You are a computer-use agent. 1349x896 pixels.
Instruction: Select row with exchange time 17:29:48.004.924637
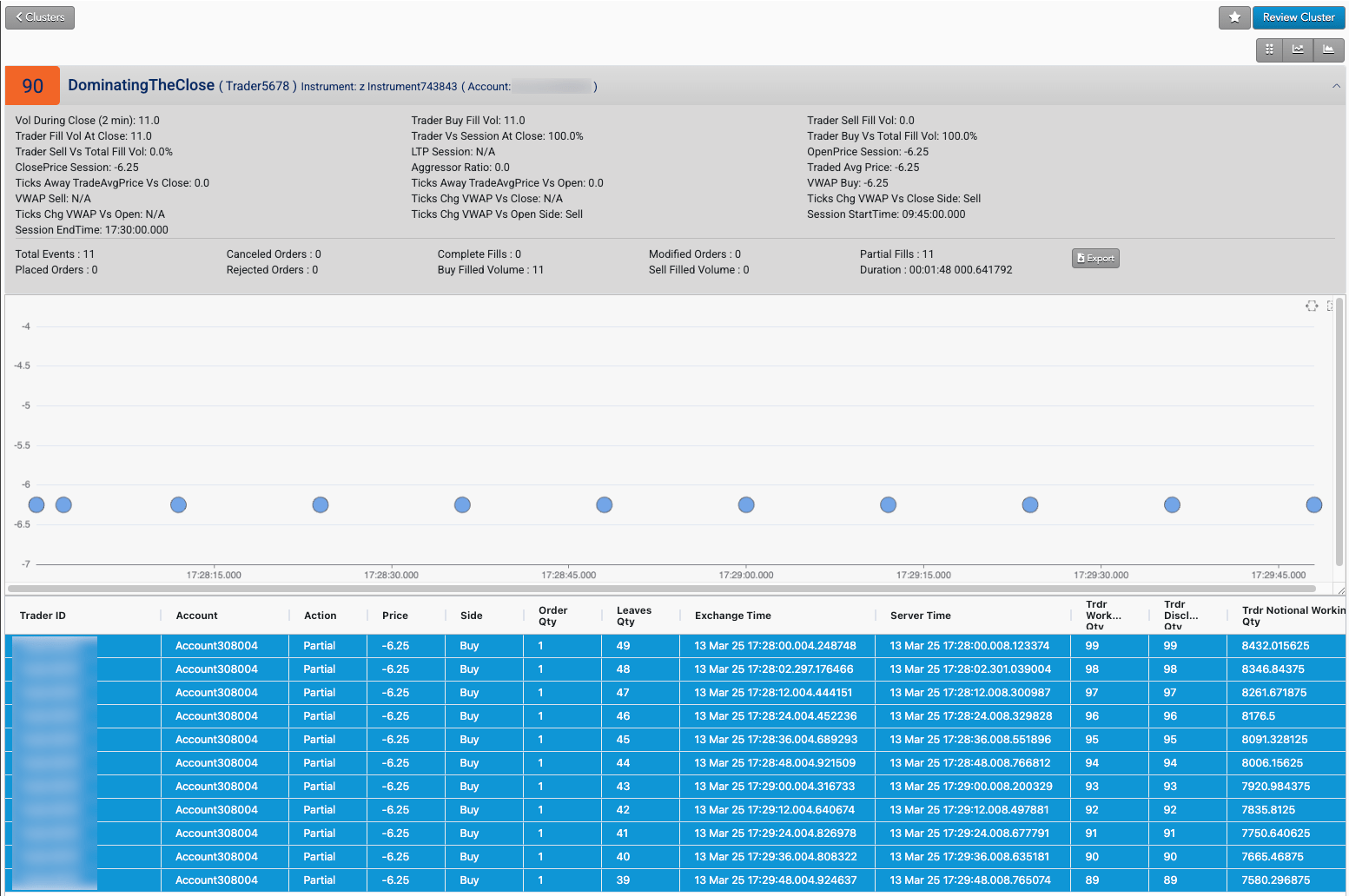[x=675, y=880]
